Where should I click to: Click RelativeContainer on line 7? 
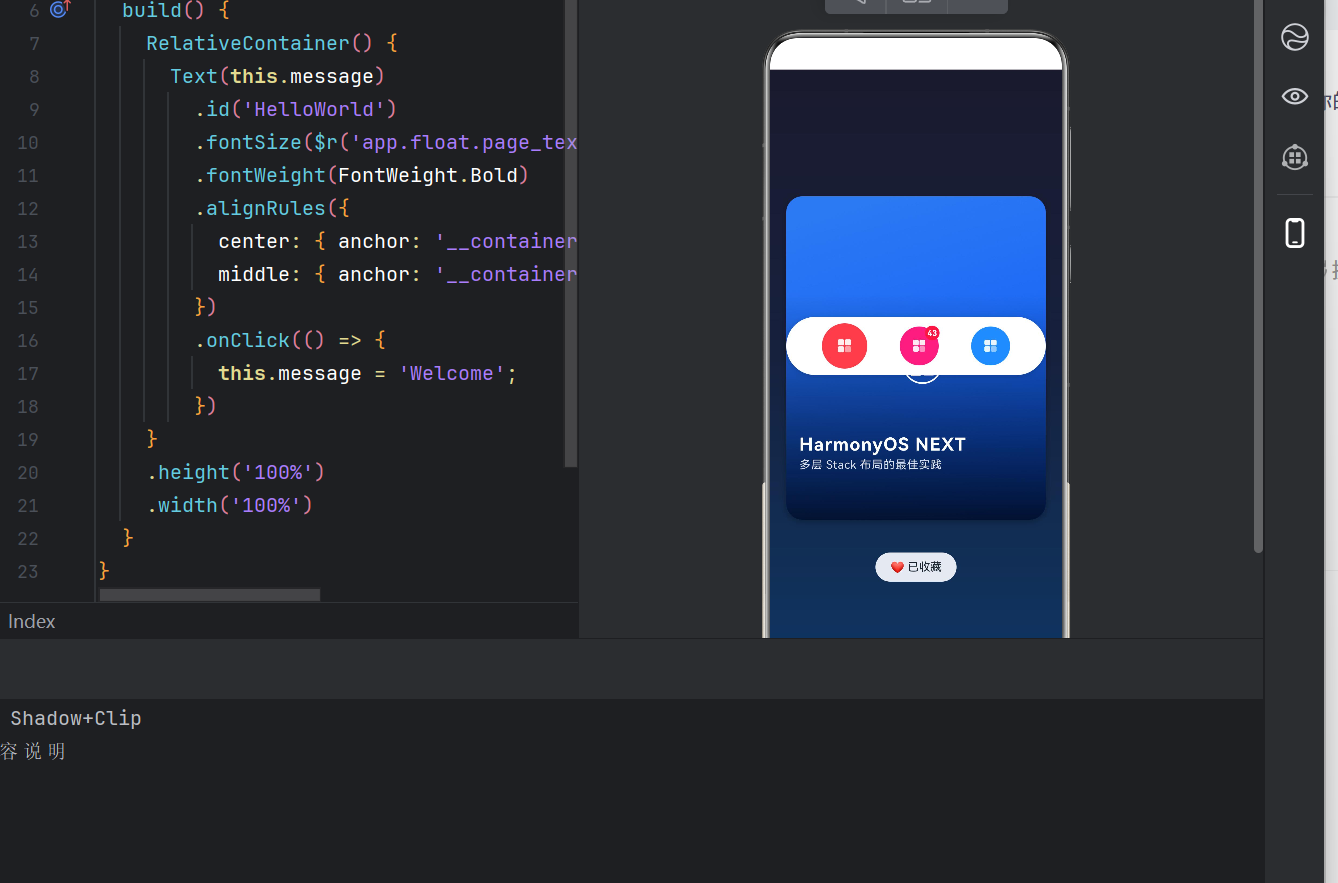[x=248, y=43]
